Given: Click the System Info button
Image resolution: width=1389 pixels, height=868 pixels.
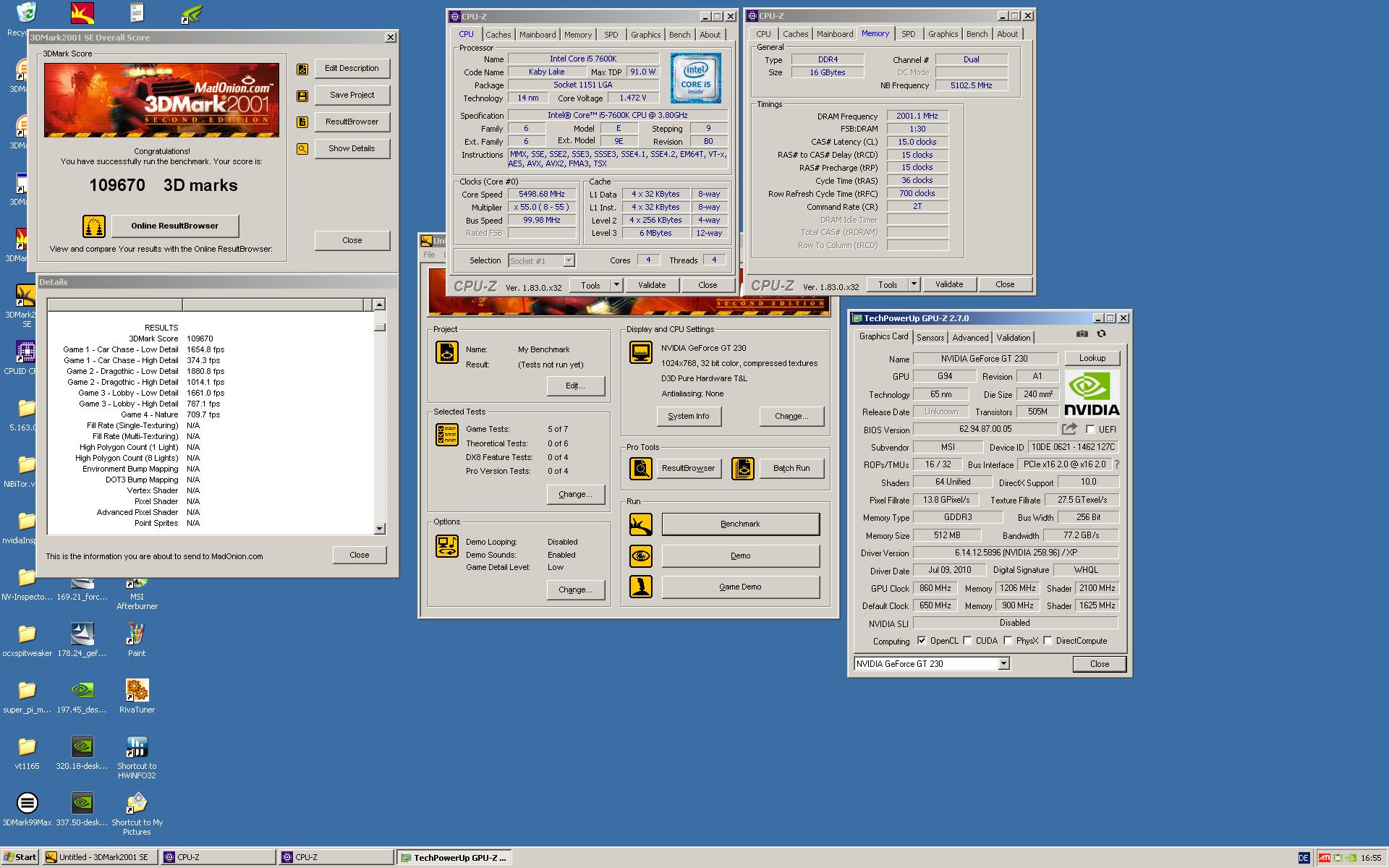Looking at the screenshot, I should point(689,417).
